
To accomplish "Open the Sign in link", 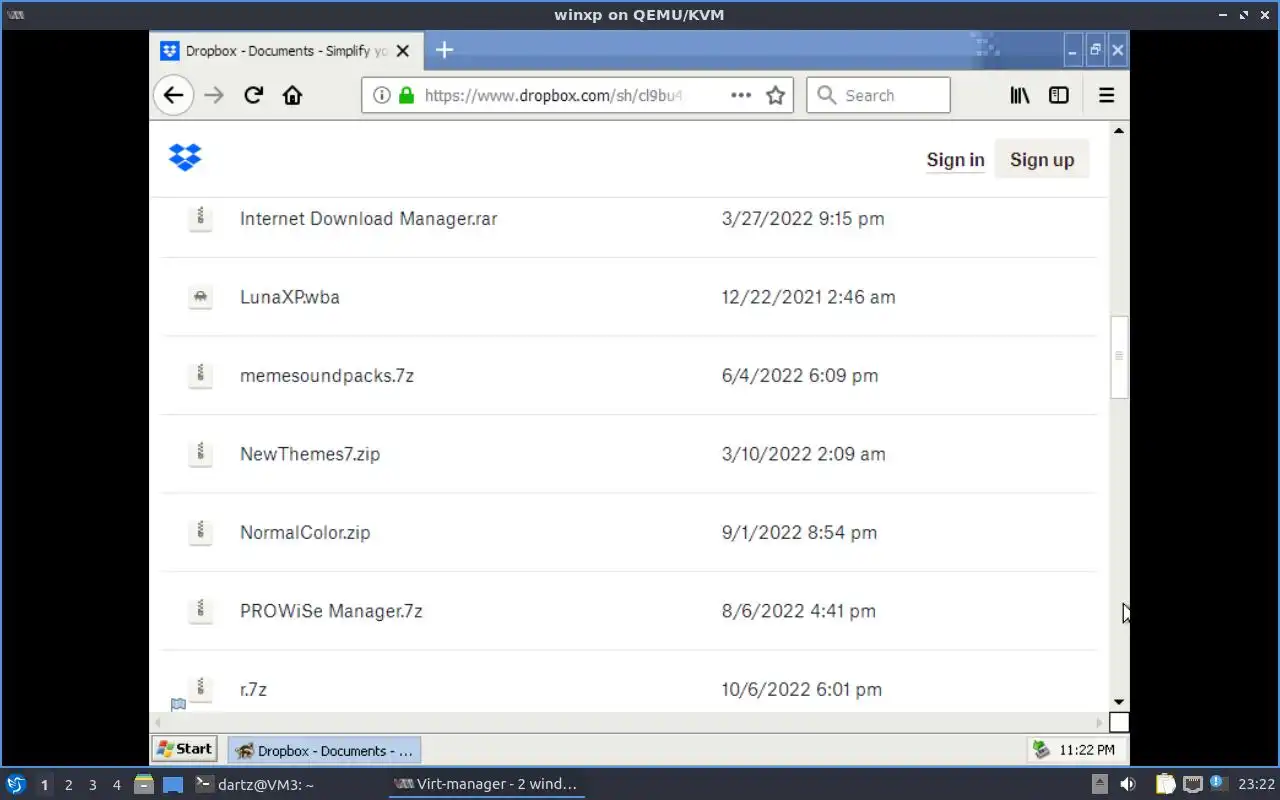I will click(x=955, y=160).
